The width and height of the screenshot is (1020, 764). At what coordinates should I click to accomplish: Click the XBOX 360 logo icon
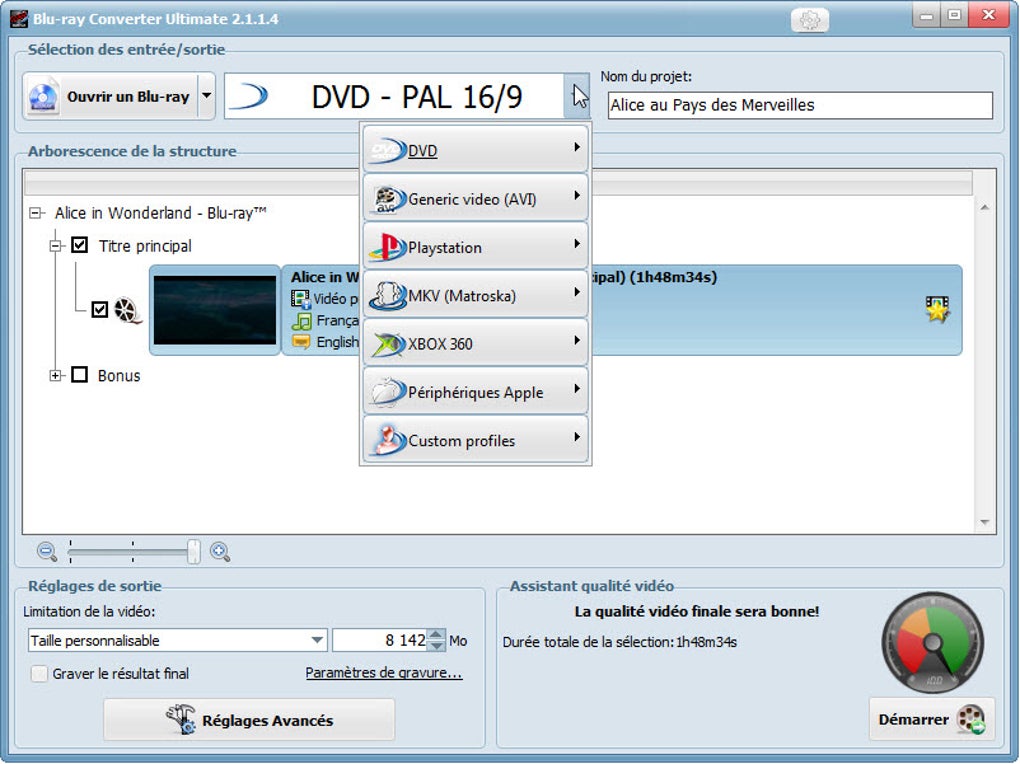pyautogui.click(x=387, y=344)
